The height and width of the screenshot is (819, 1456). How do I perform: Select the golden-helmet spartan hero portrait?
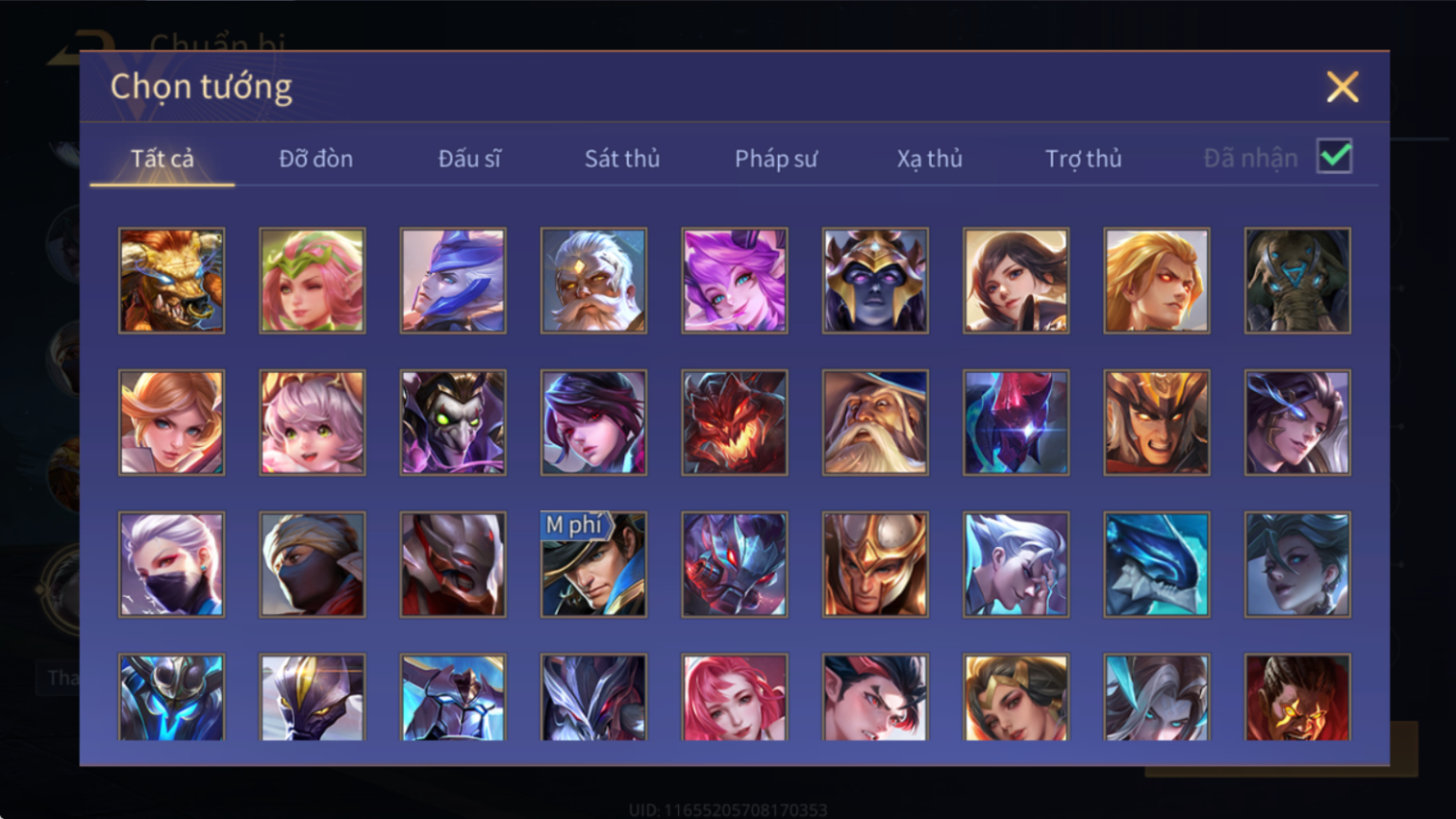875,564
